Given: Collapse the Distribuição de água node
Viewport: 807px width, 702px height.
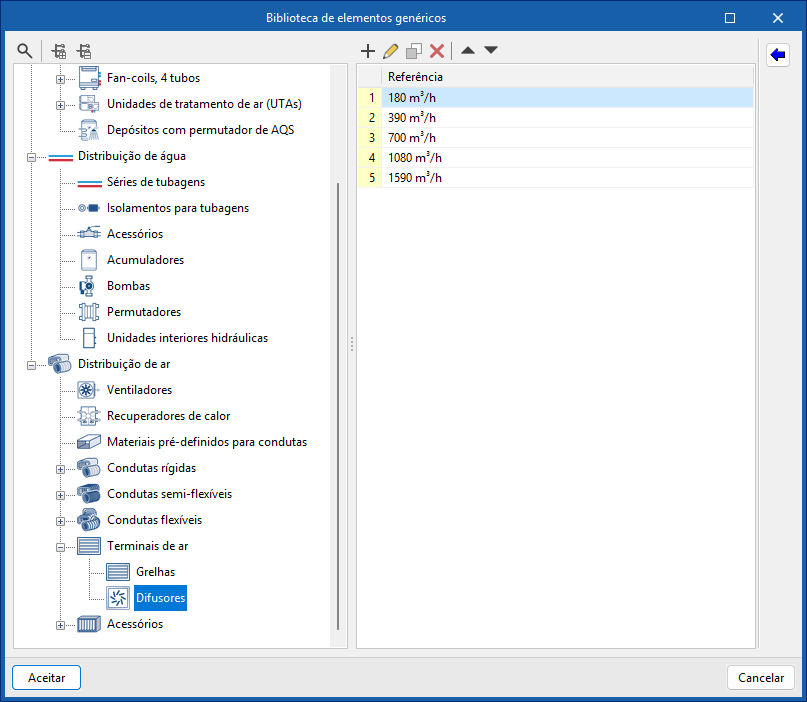Looking at the screenshot, I should tap(31, 157).
